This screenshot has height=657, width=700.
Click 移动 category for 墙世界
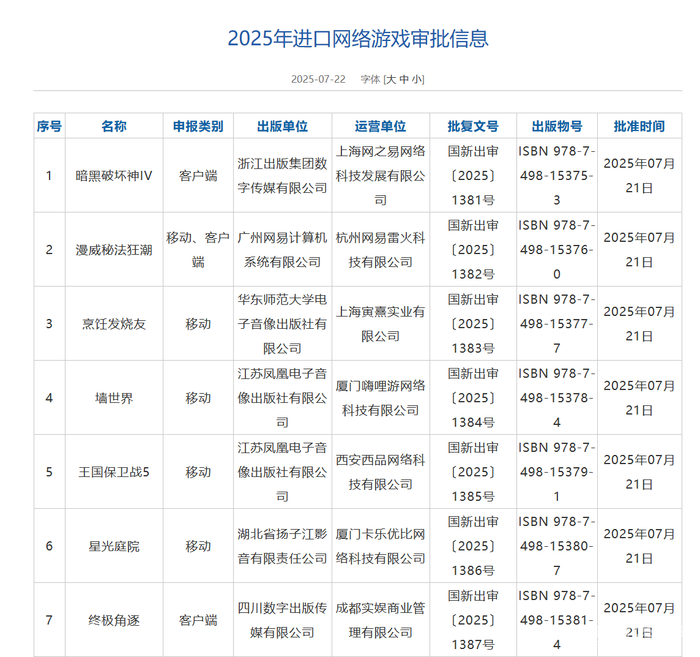(x=198, y=398)
